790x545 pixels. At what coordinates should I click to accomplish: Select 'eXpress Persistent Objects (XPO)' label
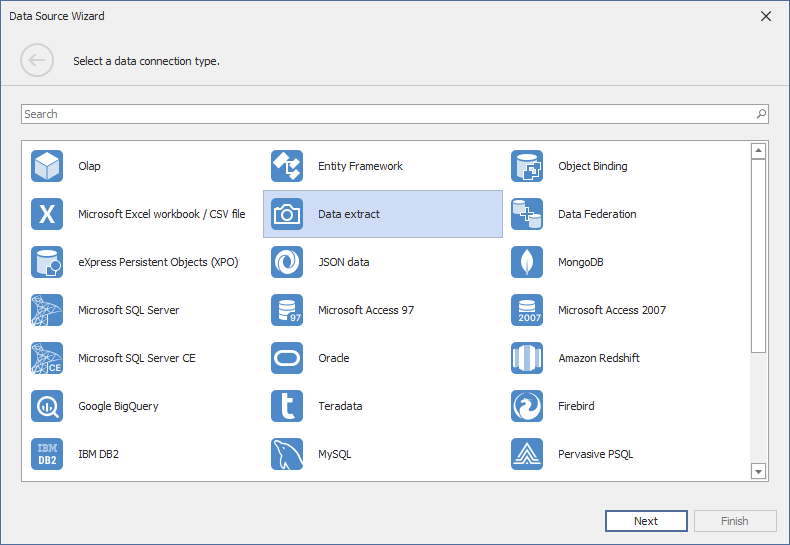[158, 262]
